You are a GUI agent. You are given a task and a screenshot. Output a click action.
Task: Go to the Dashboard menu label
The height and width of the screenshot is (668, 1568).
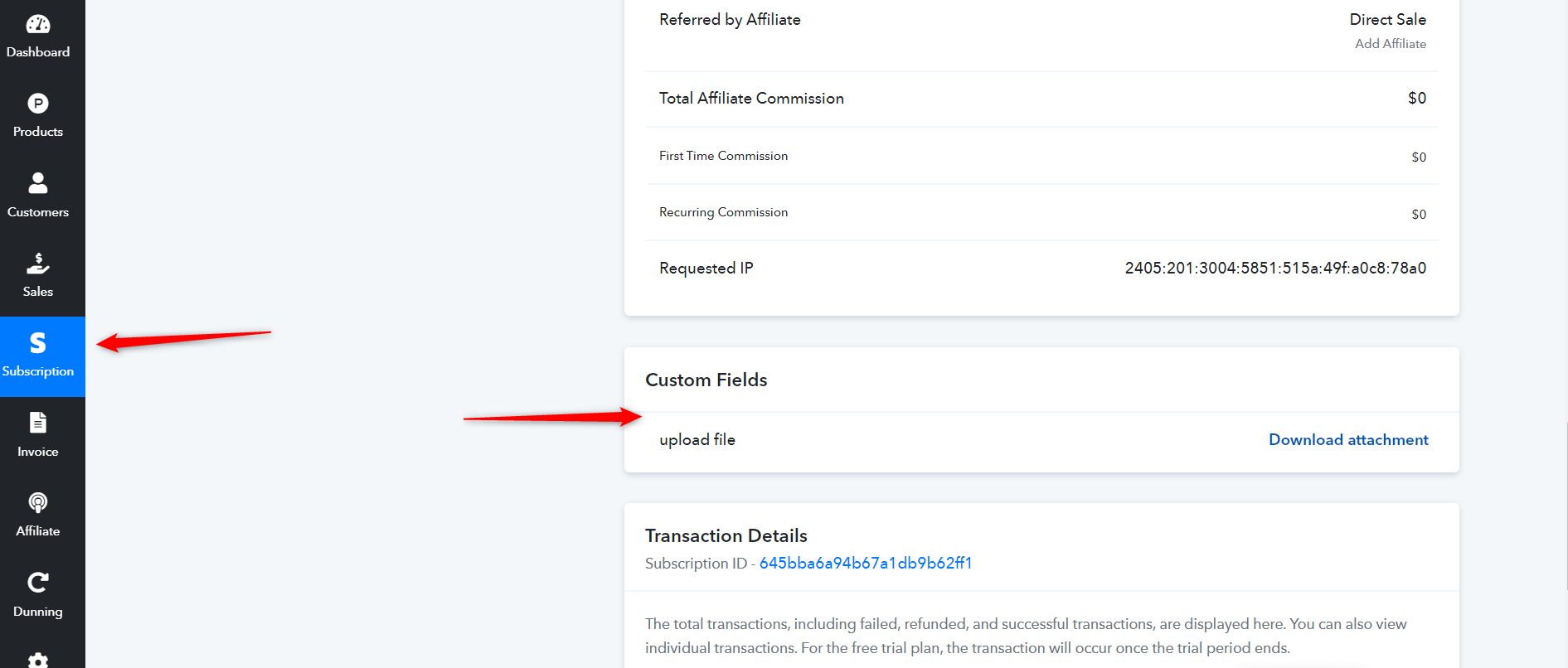(x=38, y=52)
